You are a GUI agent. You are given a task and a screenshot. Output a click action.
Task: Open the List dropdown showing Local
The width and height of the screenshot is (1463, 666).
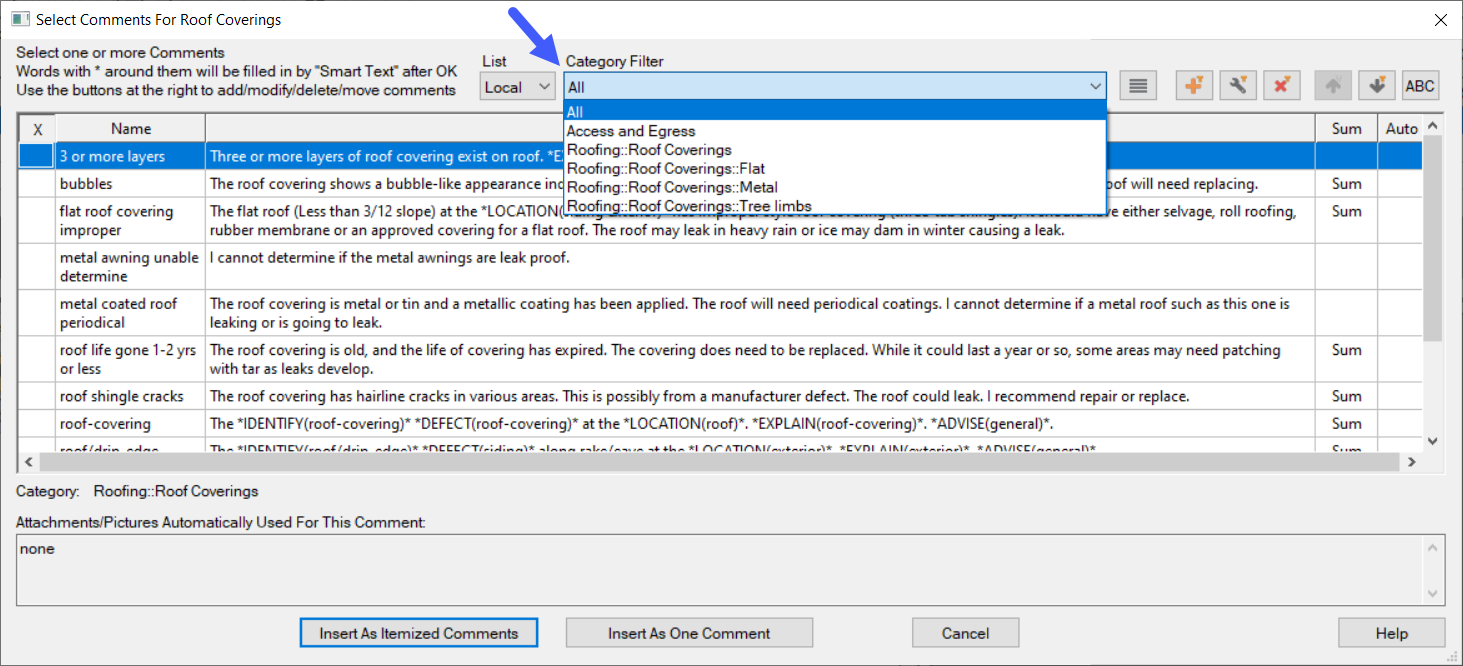tap(517, 87)
